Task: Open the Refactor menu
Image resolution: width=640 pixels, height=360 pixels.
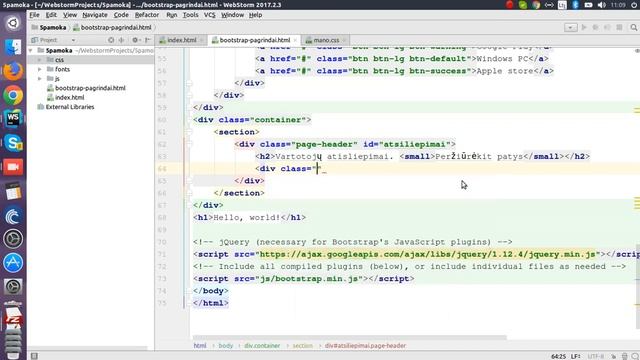Action: coord(147,15)
